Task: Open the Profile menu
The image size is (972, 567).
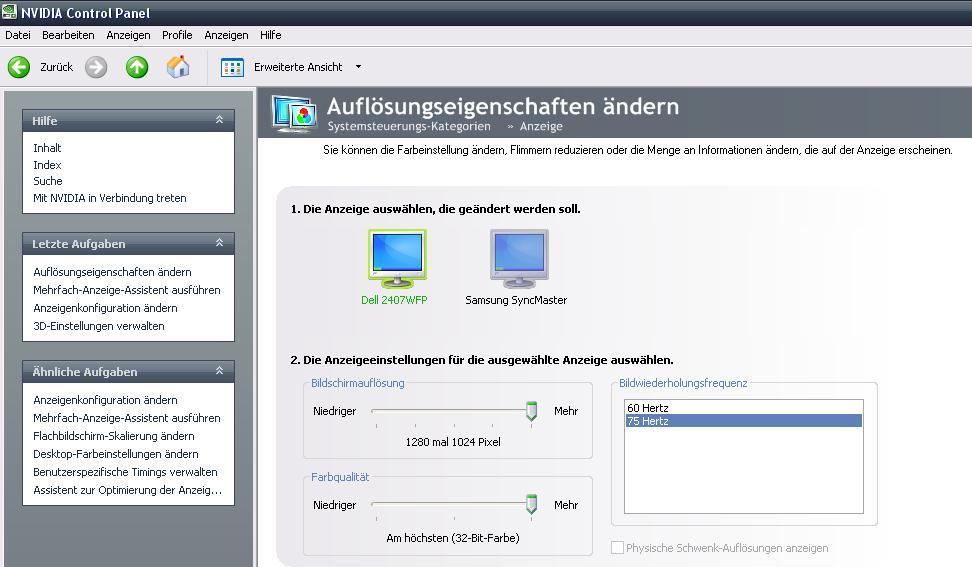Action: [177, 35]
